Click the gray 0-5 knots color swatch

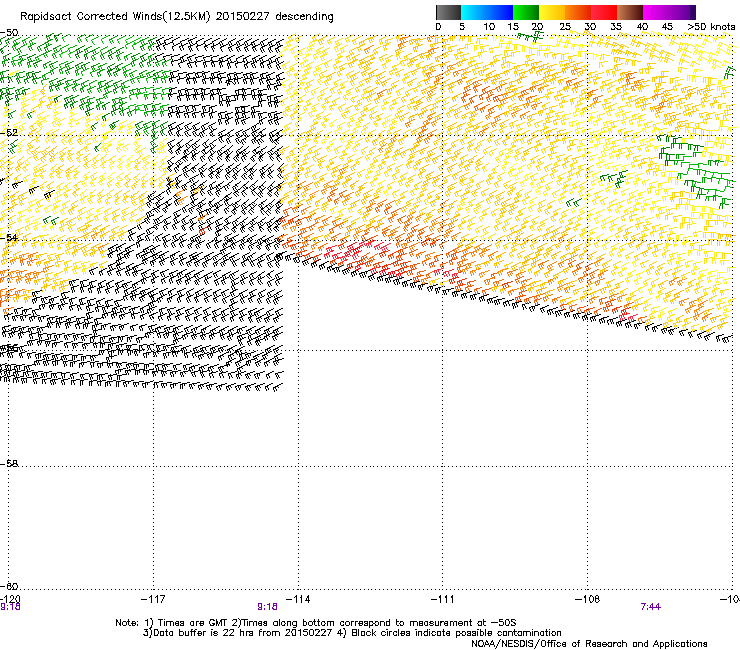click(448, 12)
